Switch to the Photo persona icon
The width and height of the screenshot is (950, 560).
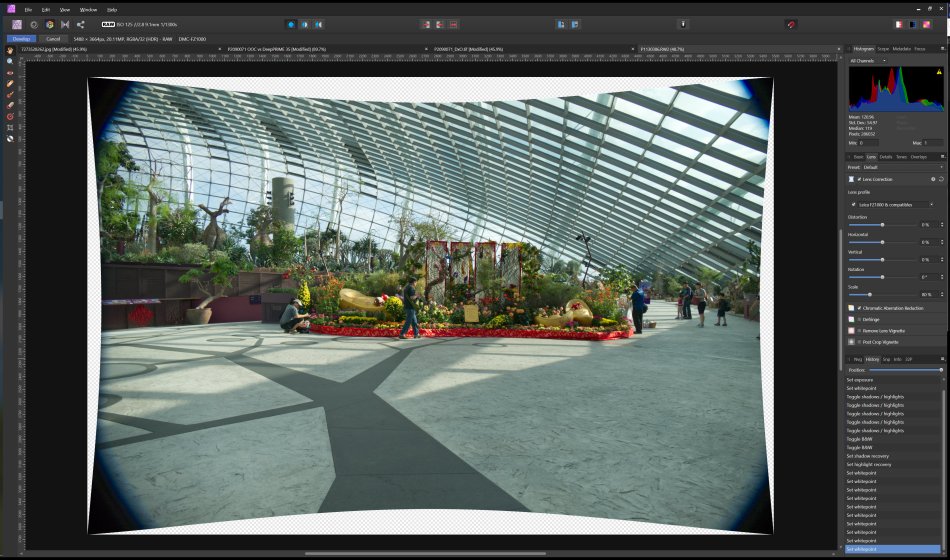coord(17,24)
